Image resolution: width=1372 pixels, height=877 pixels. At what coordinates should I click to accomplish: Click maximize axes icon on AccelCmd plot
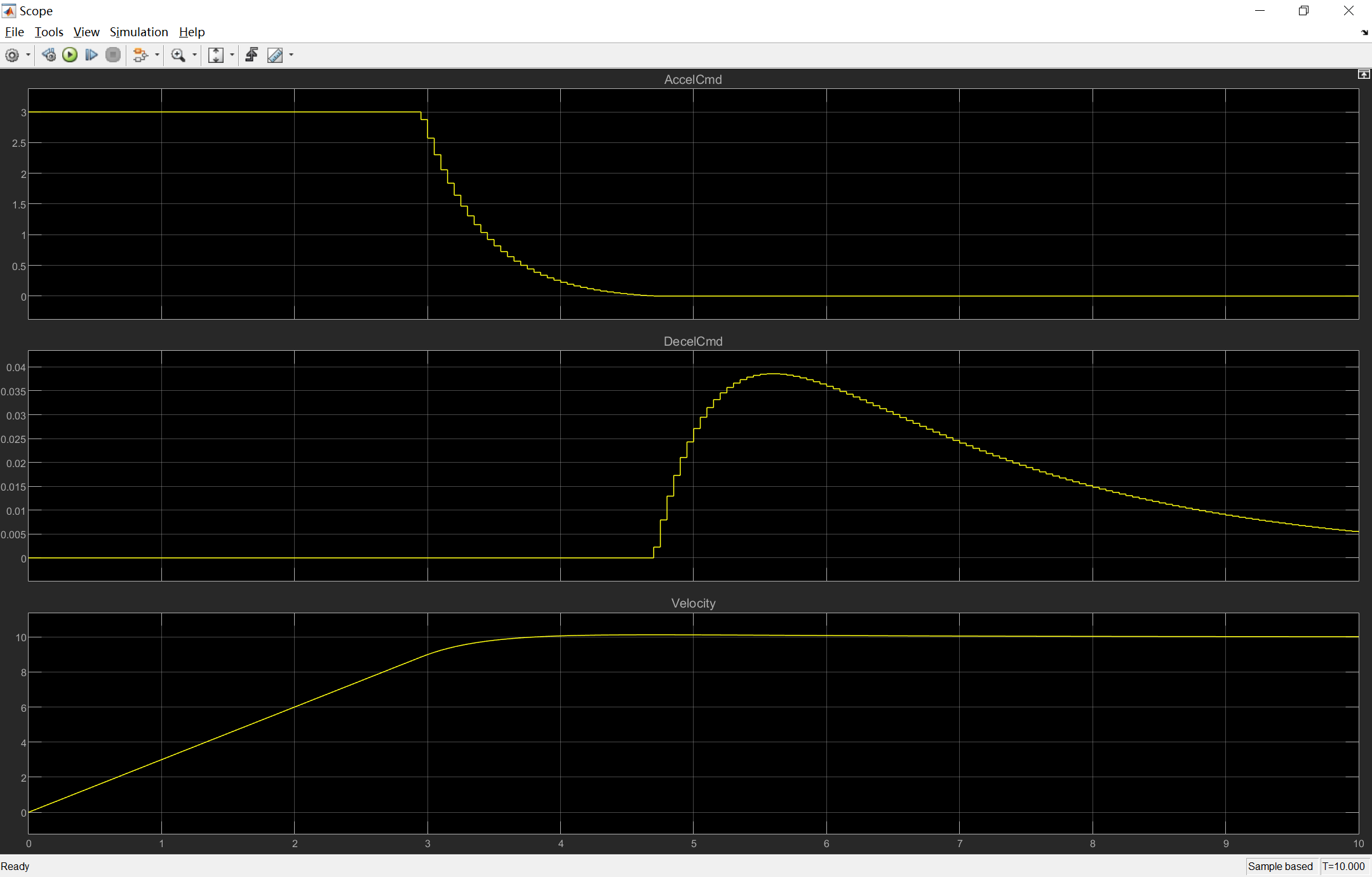(x=1363, y=74)
